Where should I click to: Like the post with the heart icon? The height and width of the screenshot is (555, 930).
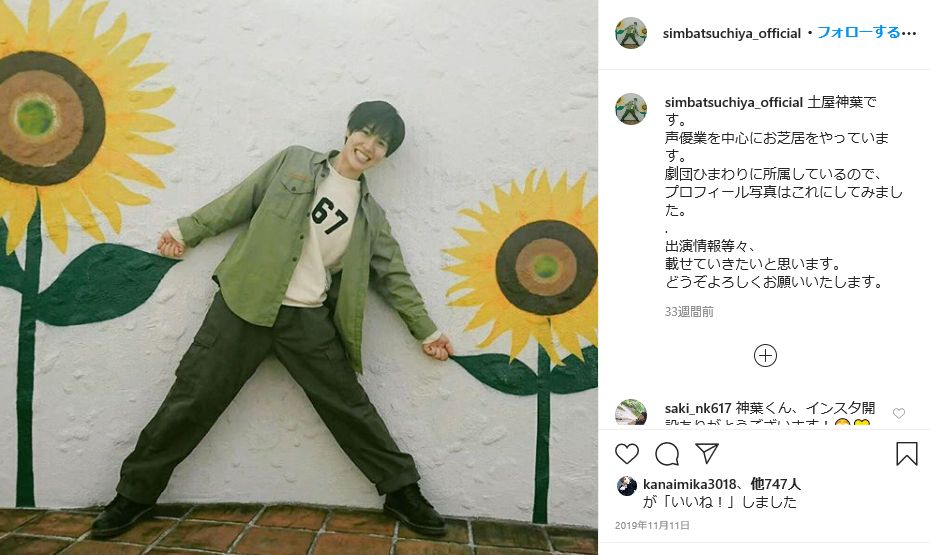[x=626, y=454]
